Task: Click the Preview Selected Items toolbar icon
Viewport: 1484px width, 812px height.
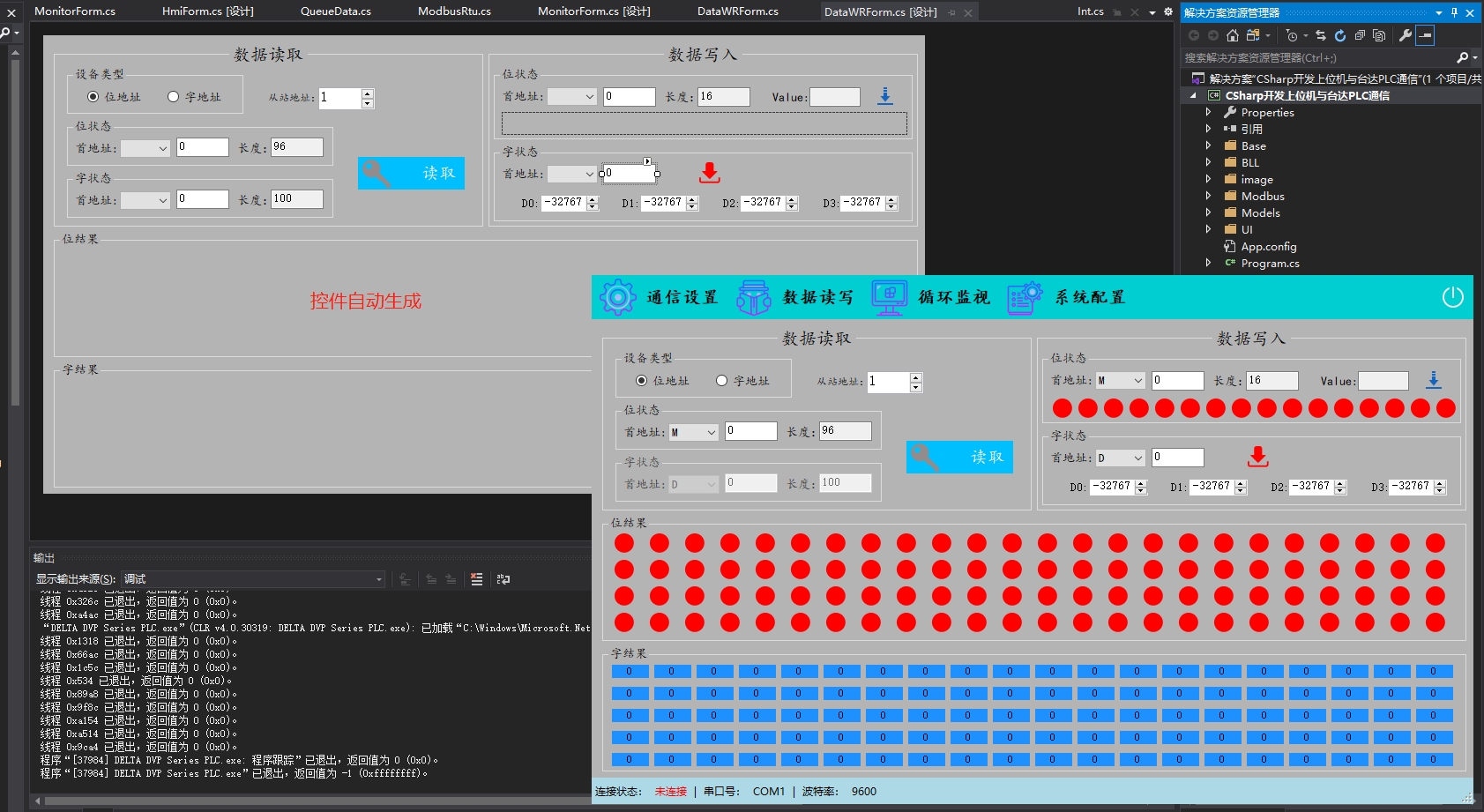Action: tap(1426, 35)
